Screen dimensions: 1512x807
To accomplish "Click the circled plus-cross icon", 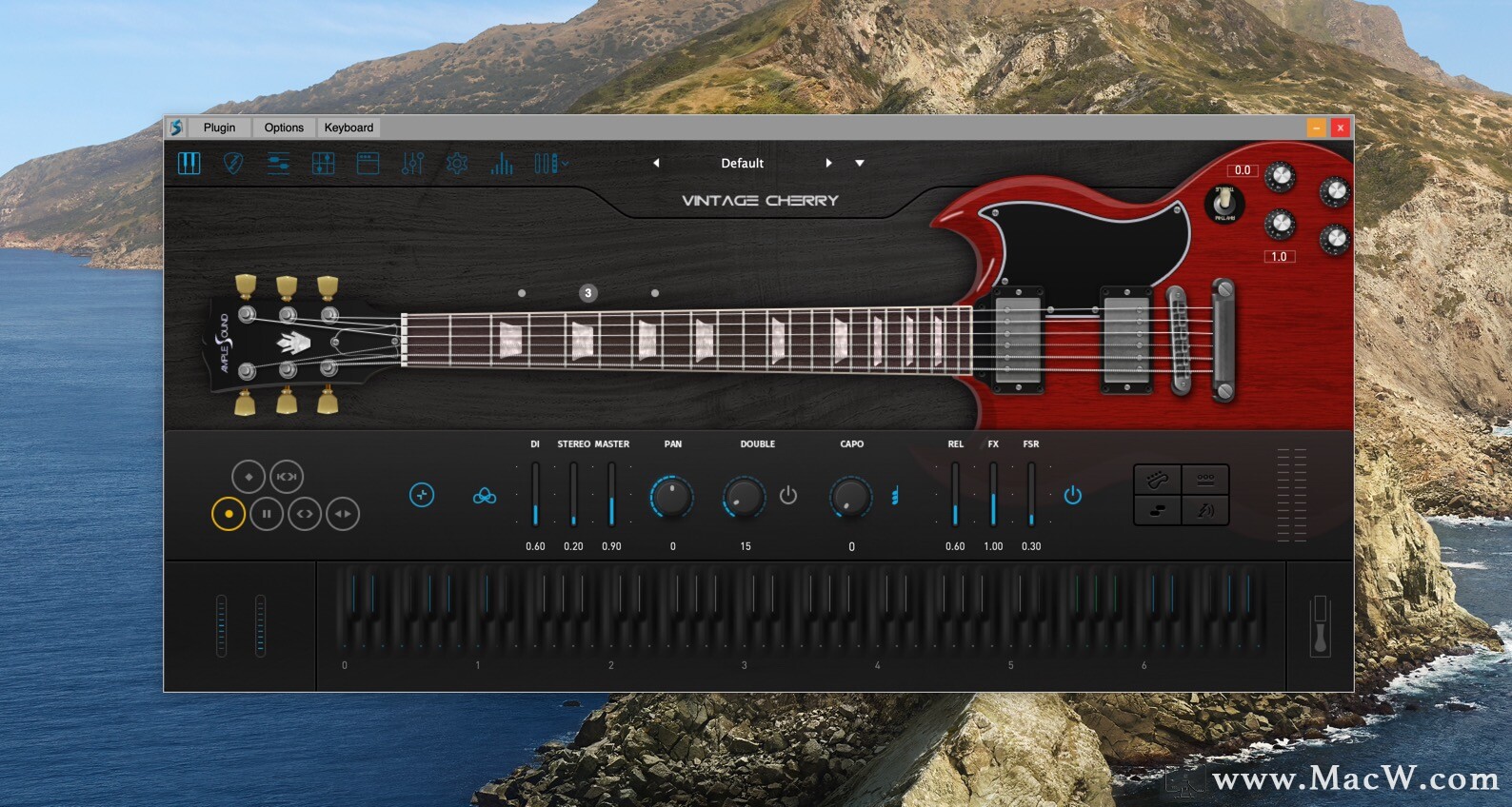I will click(422, 495).
